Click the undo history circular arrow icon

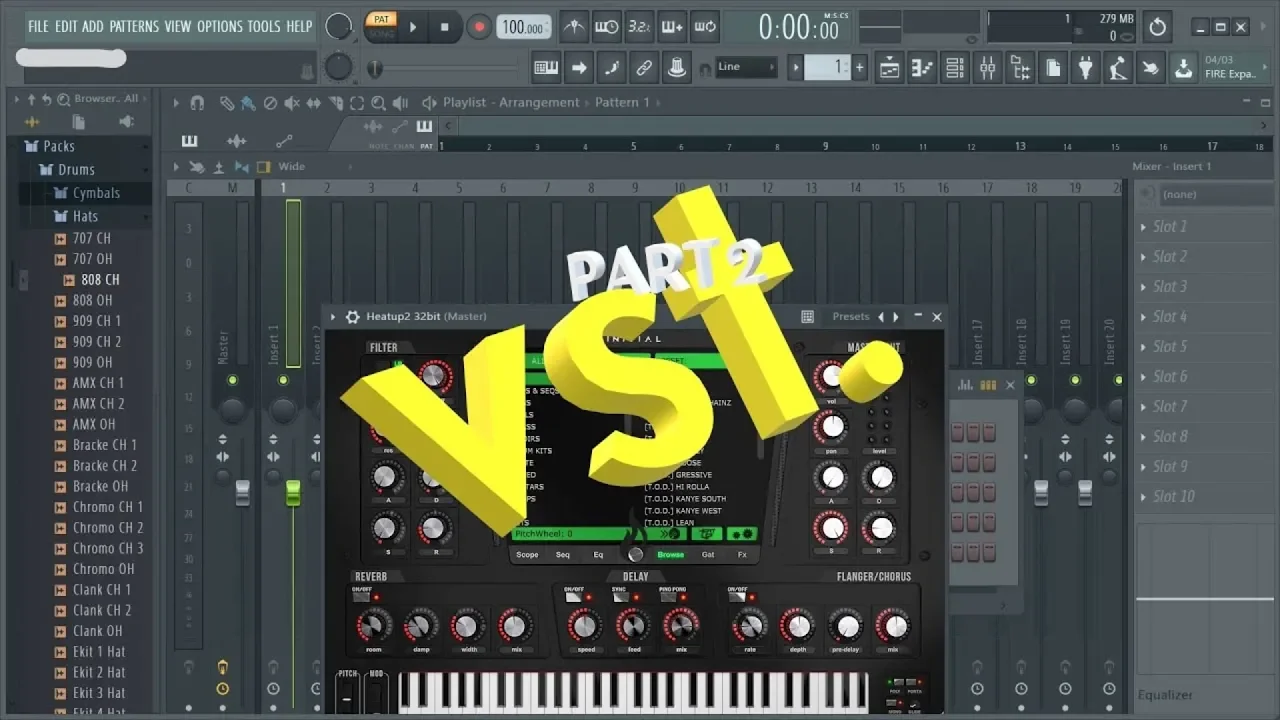tap(1157, 27)
